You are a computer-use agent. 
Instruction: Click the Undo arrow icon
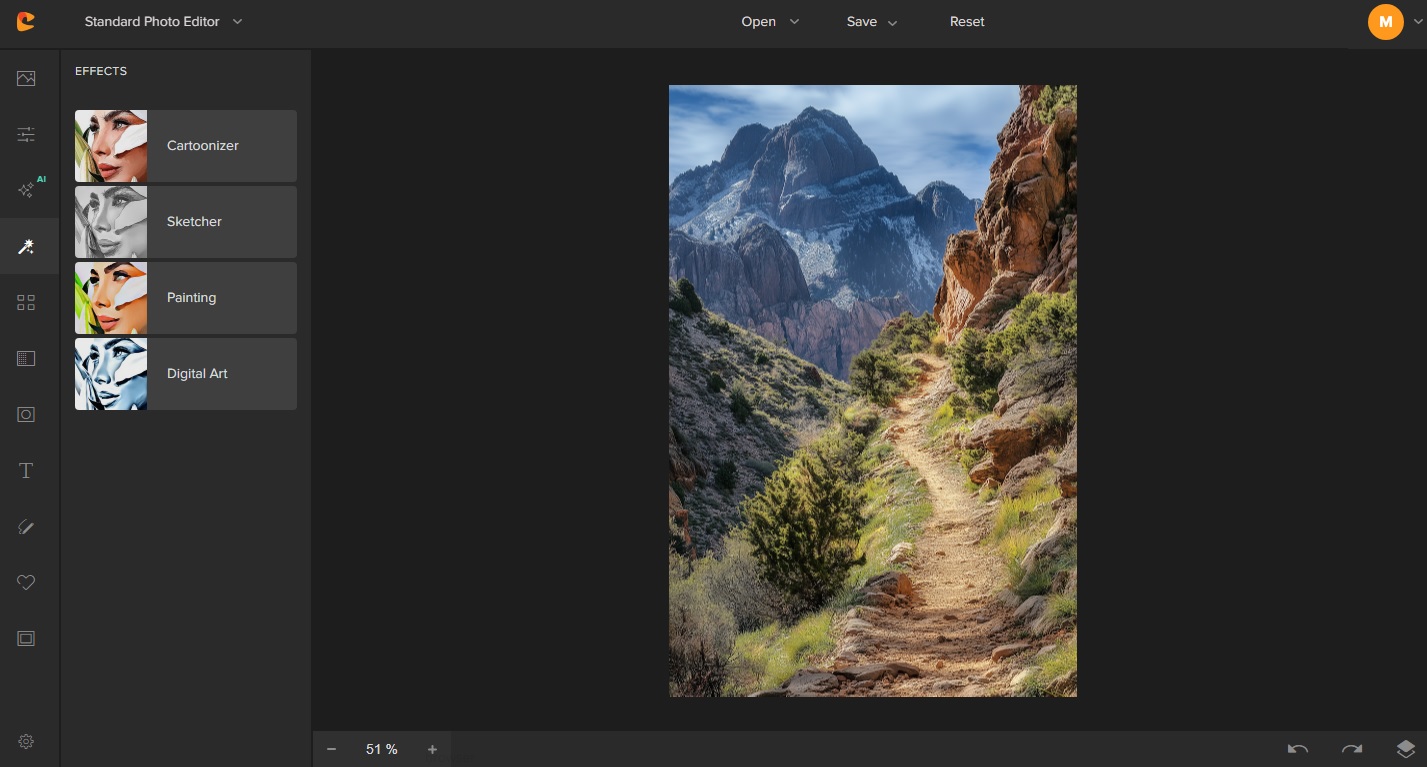(1298, 749)
